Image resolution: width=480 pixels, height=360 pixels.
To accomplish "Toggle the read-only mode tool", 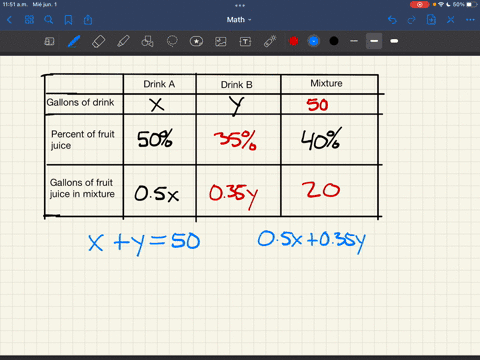I will click(49, 41).
